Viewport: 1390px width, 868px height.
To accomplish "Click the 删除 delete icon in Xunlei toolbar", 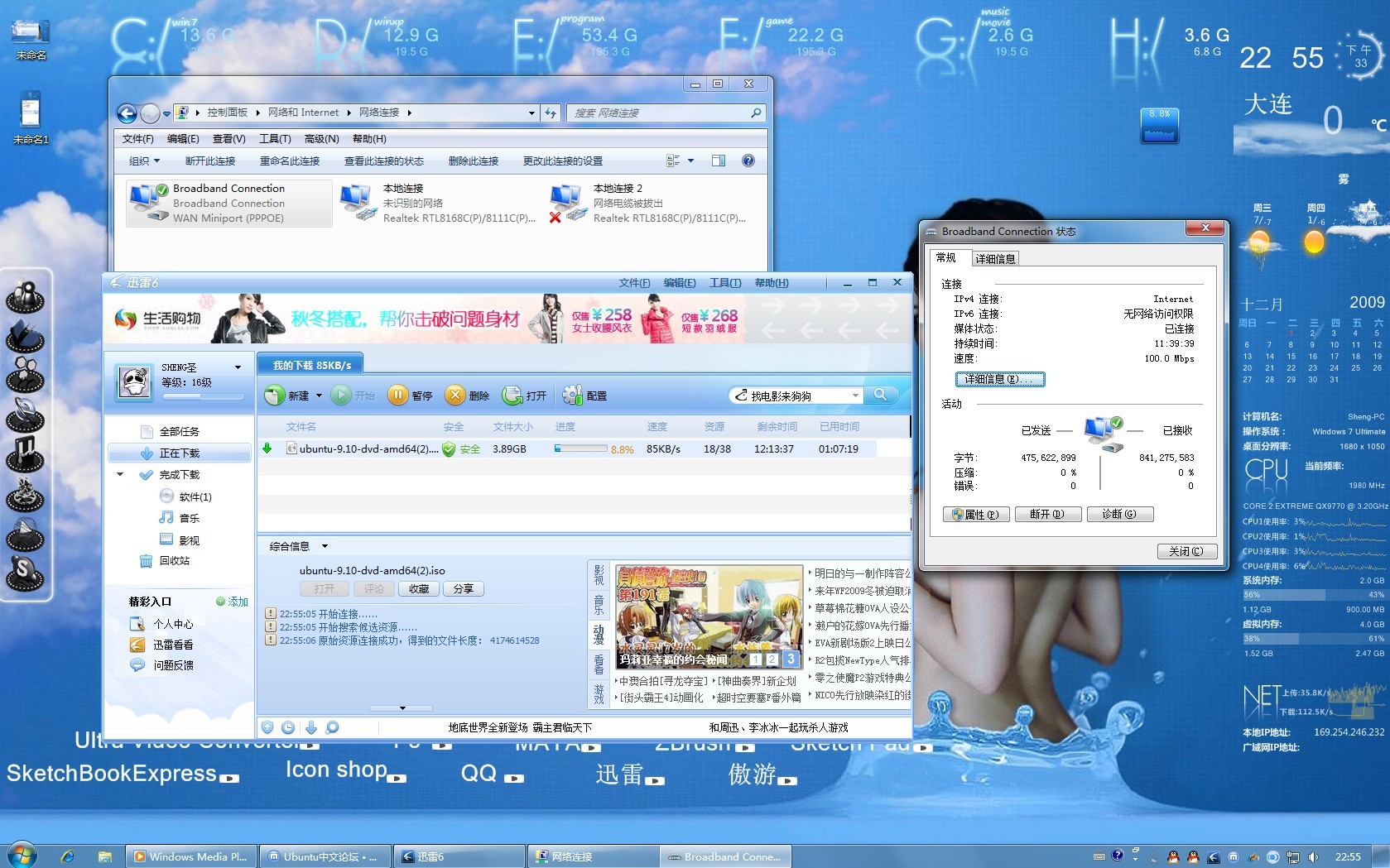I will (455, 396).
